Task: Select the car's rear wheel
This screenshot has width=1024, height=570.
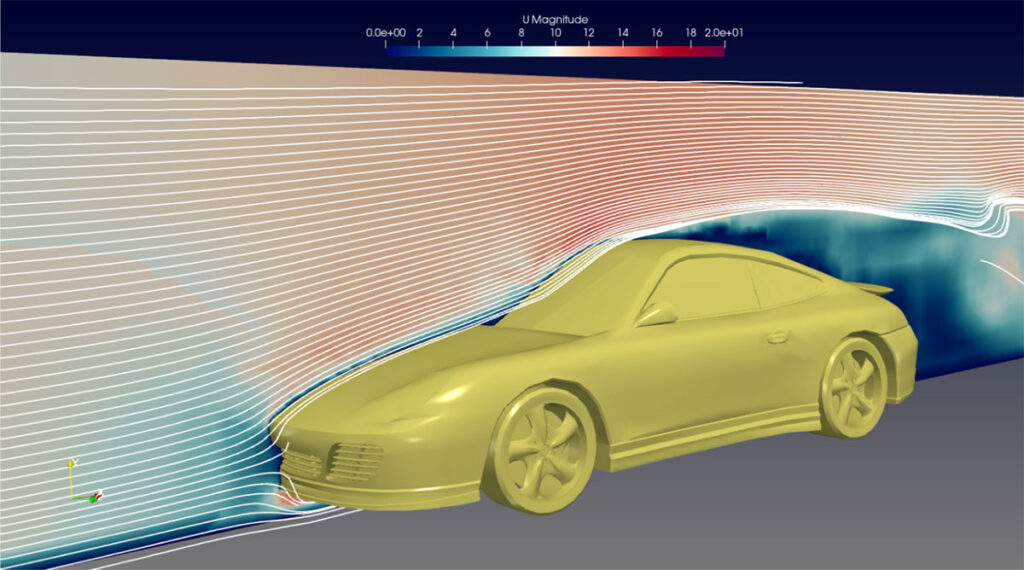Action: pyautogui.click(x=853, y=387)
